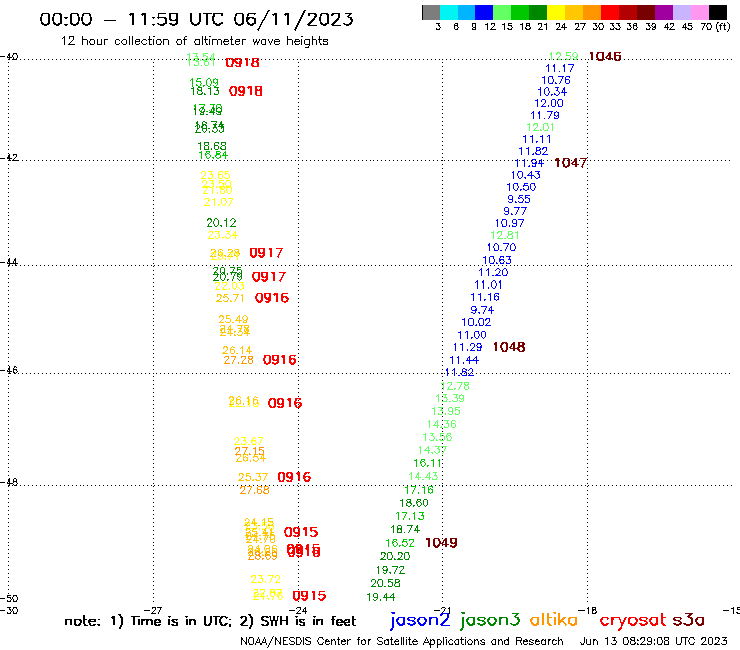
Task: Click the 25.71 wave height value
Action: [x=230, y=298]
